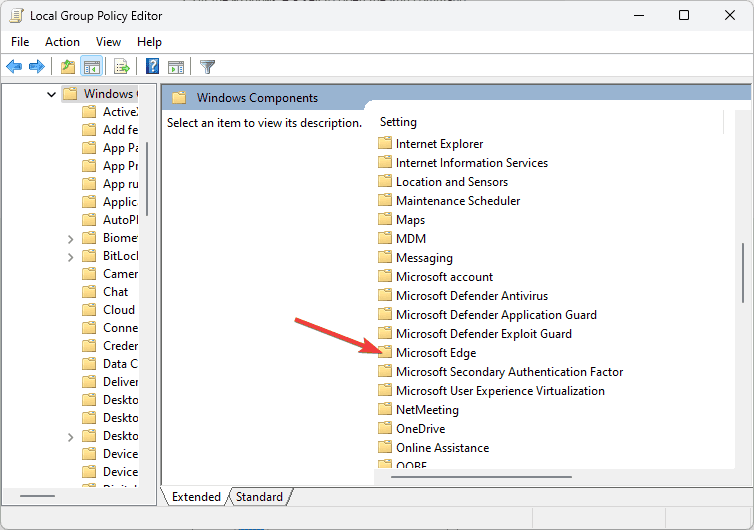Screen dimensions: 754x530
Task: Open Help with the question mark icon
Action: 152,67
